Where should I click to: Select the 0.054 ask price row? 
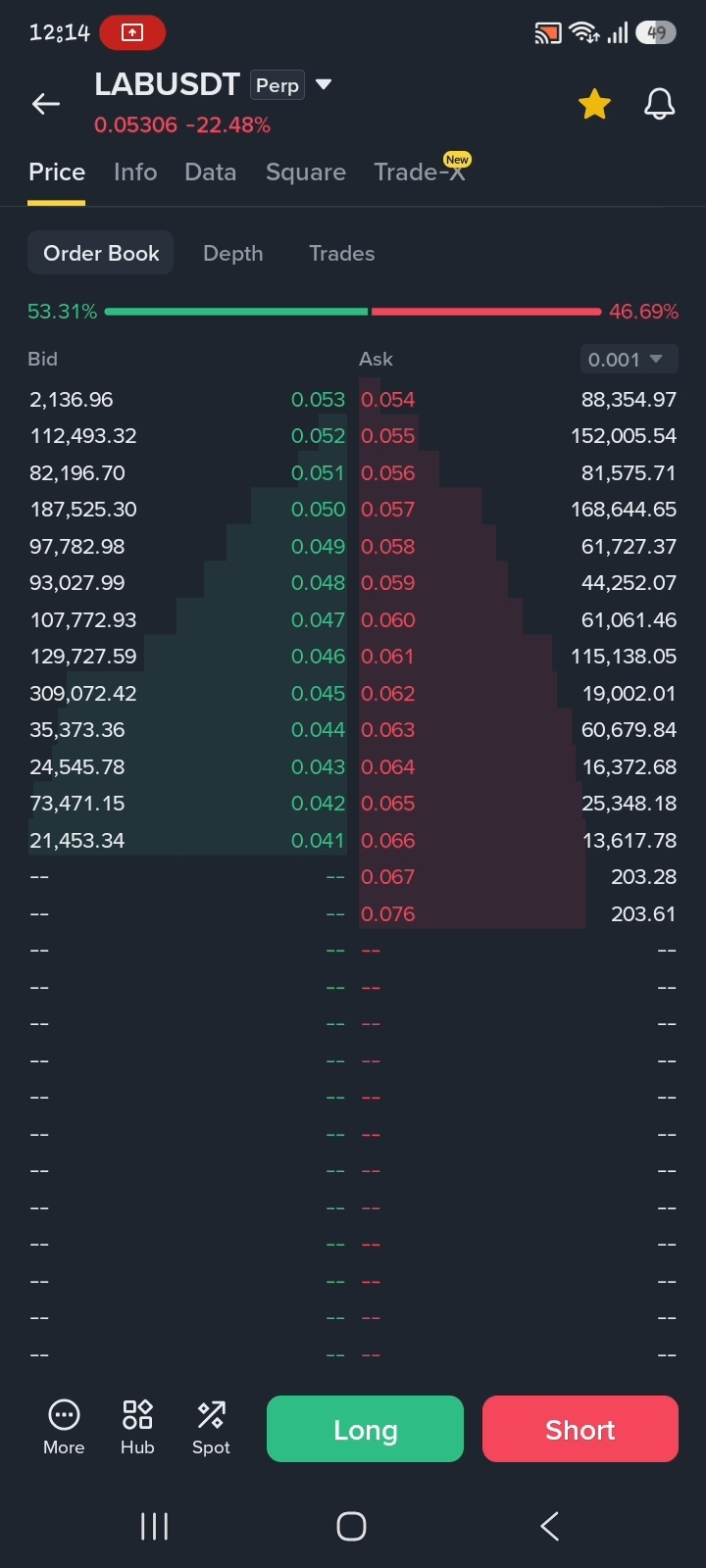[519, 400]
